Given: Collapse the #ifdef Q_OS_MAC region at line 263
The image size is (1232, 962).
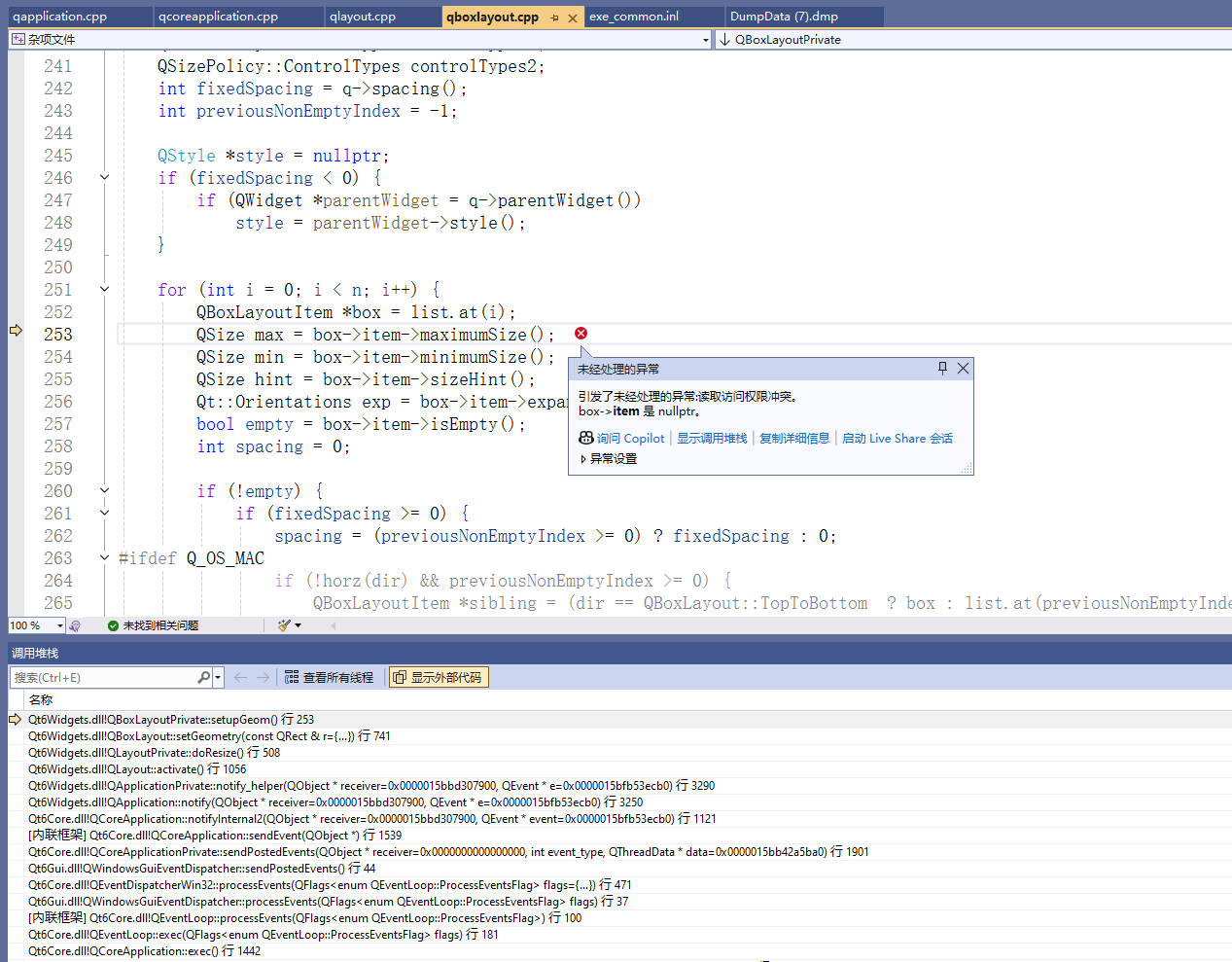Looking at the screenshot, I should (104, 558).
